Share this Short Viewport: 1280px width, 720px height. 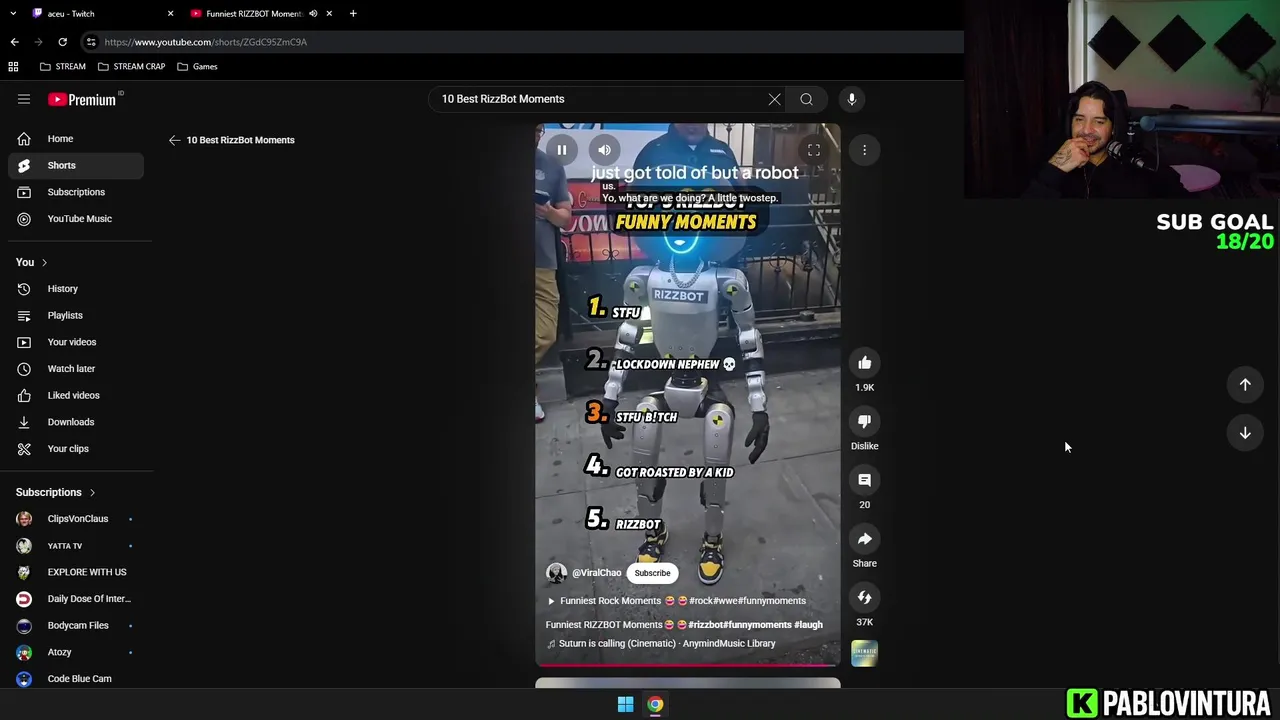(x=865, y=539)
